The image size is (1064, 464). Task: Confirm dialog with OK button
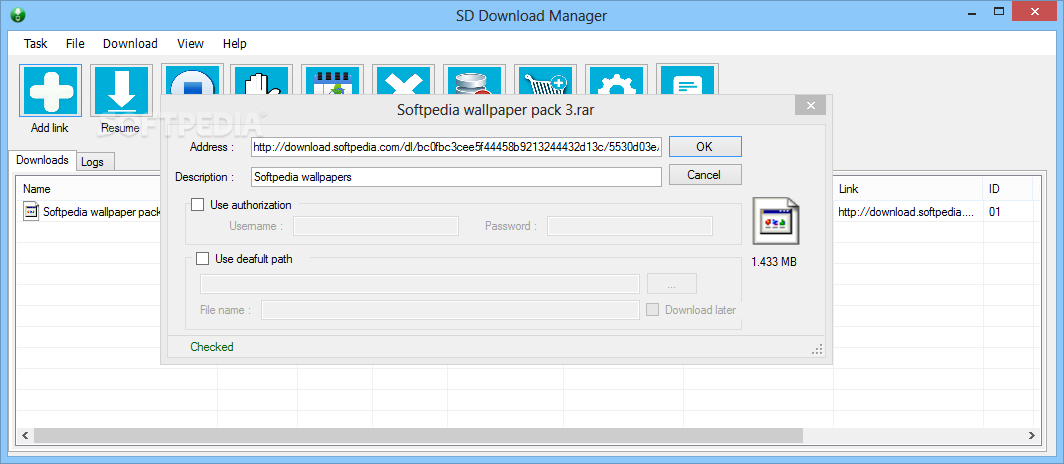tap(705, 147)
